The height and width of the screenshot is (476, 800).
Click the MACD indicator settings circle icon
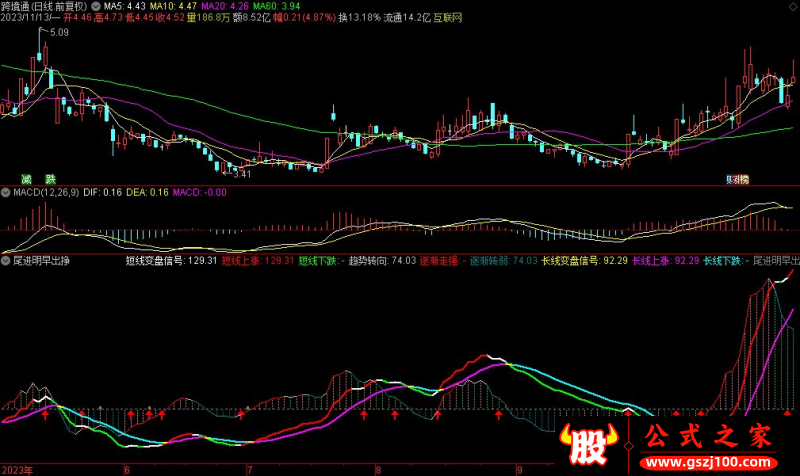pyautogui.click(x=6, y=192)
